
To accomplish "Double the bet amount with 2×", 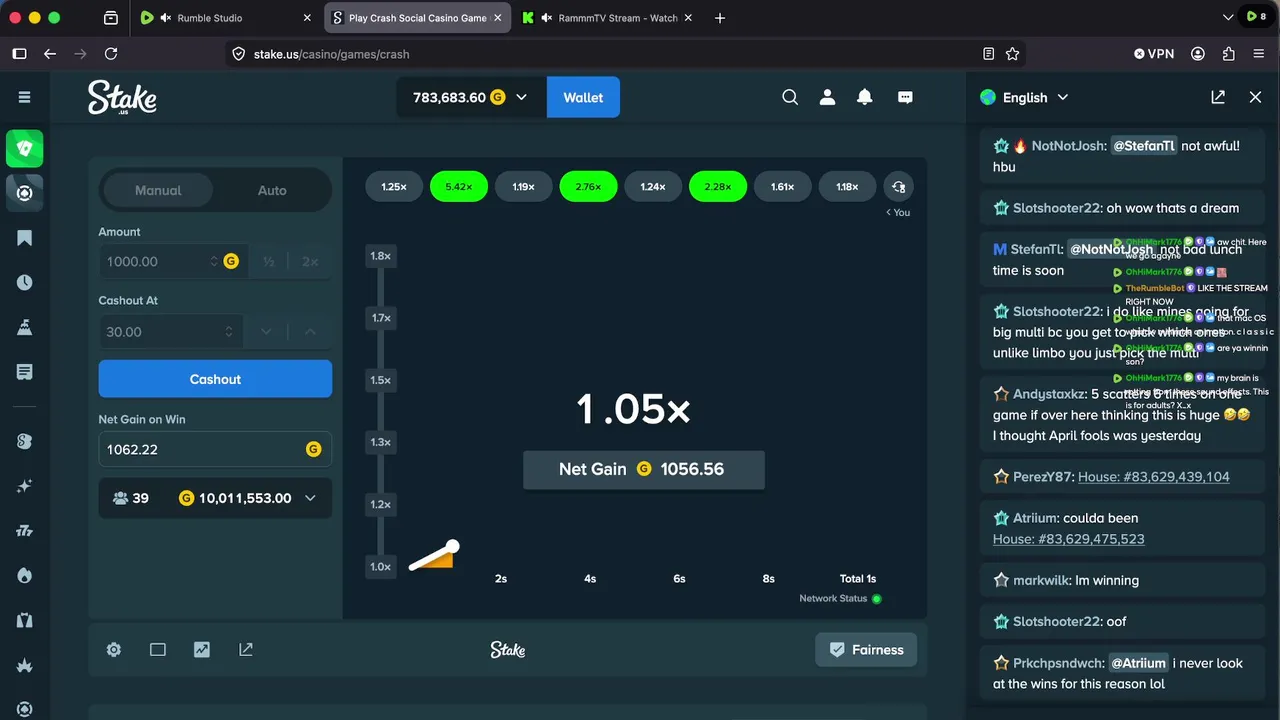I will pyautogui.click(x=310, y=261).
